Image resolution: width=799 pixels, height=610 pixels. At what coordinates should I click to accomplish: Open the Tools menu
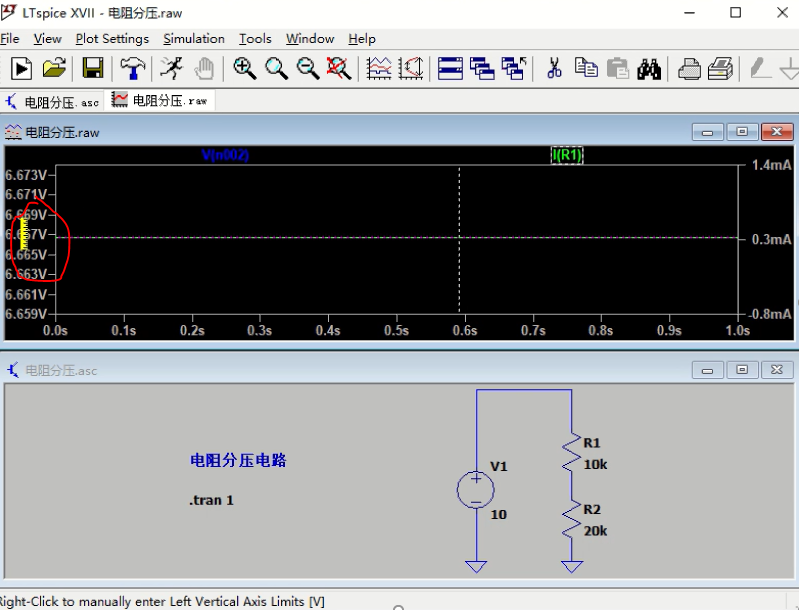pyautogui.click(x=255, y=39)
